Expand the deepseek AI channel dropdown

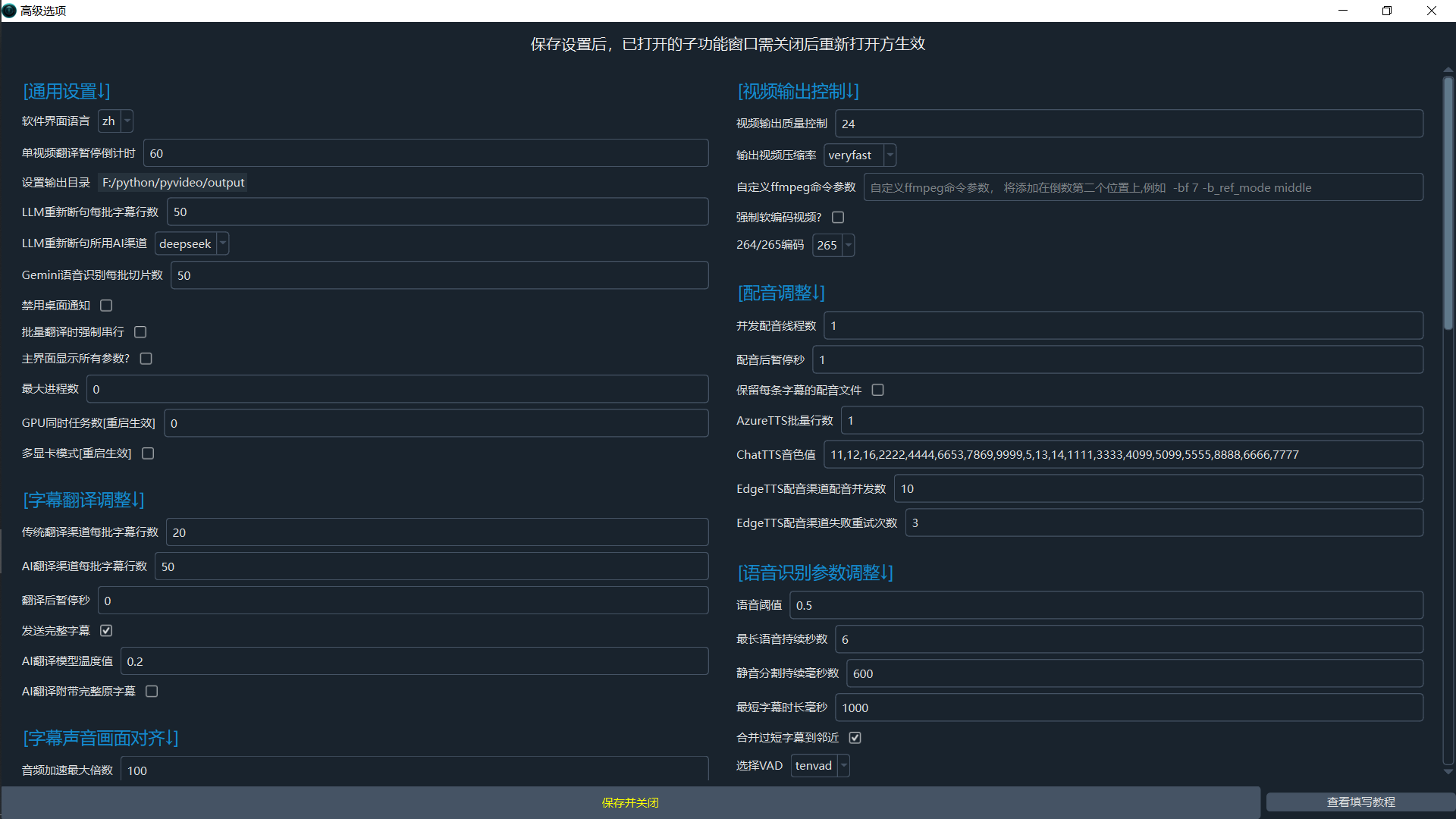click(x=191, y=244)
